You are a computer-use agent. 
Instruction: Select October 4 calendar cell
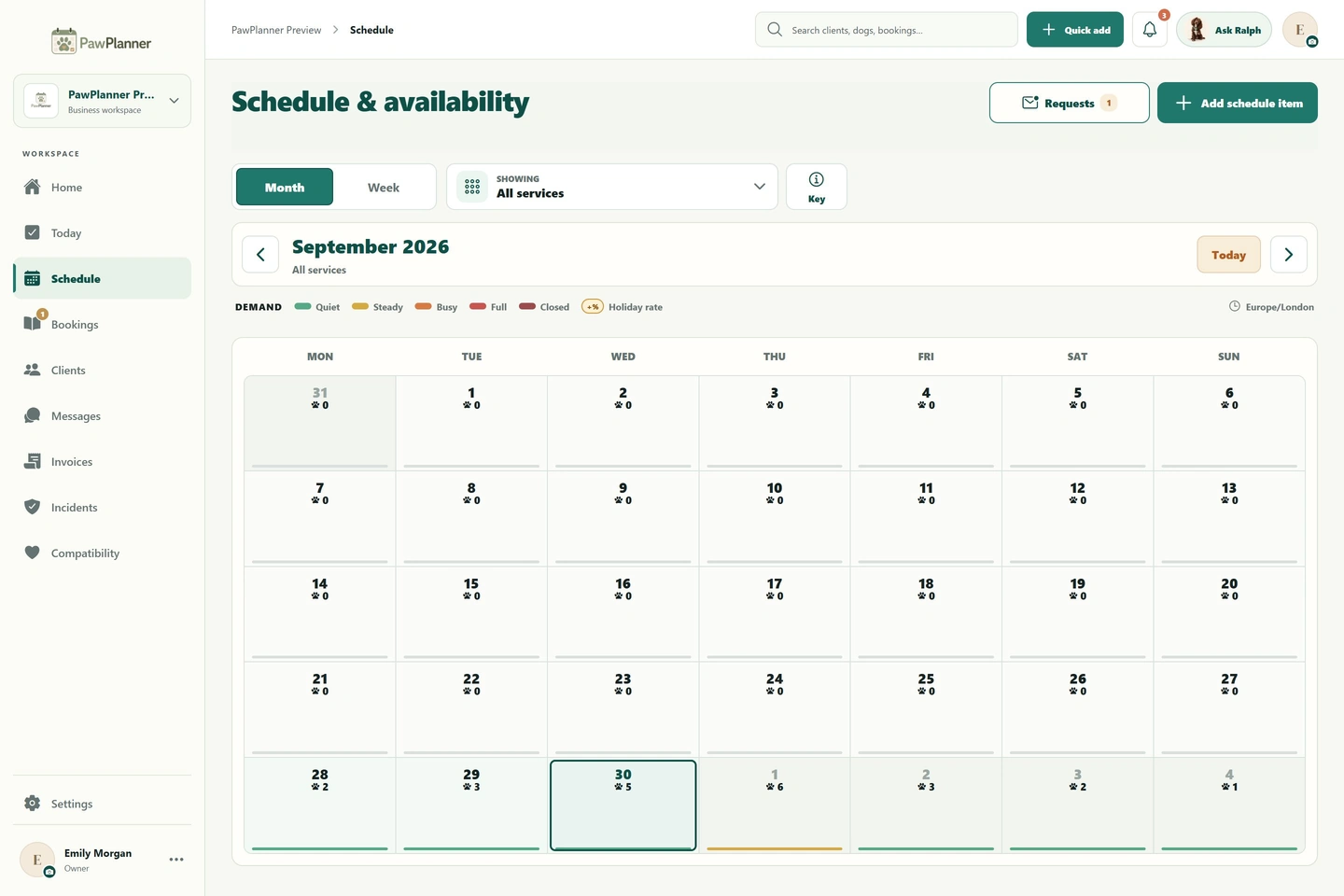[1229, 805]
